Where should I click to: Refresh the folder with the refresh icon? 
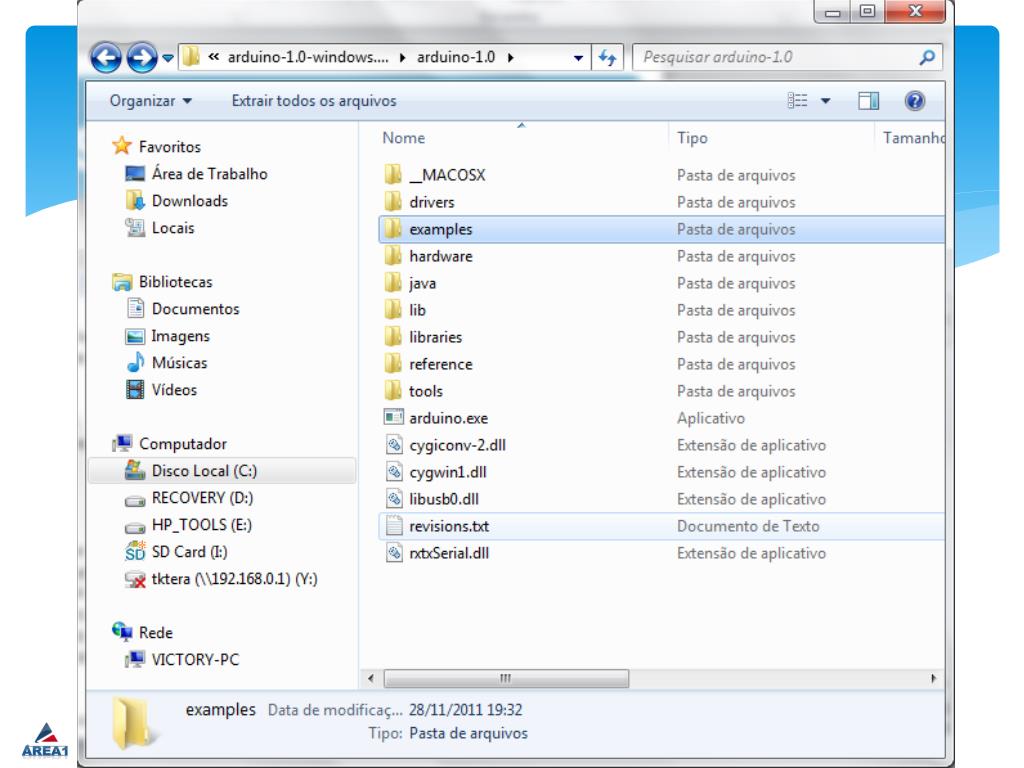607,57
